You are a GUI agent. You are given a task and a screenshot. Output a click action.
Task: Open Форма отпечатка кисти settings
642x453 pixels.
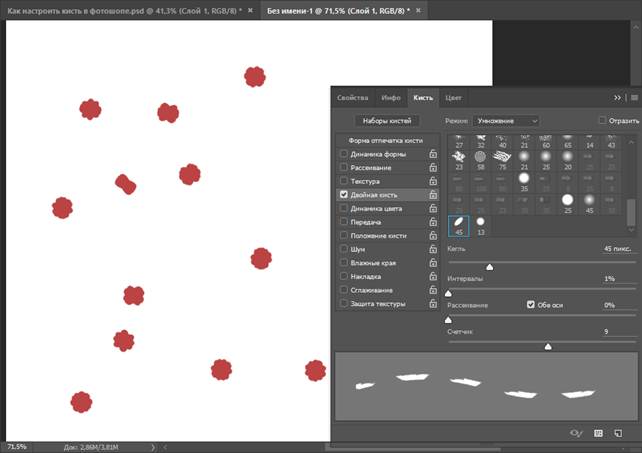tap(386, 140)
